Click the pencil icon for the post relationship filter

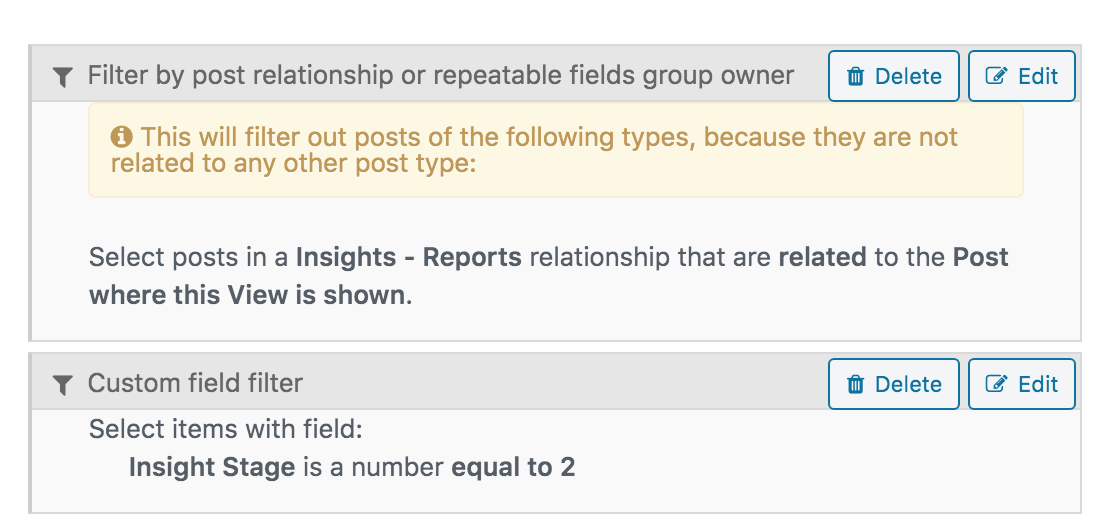[996, 76]
